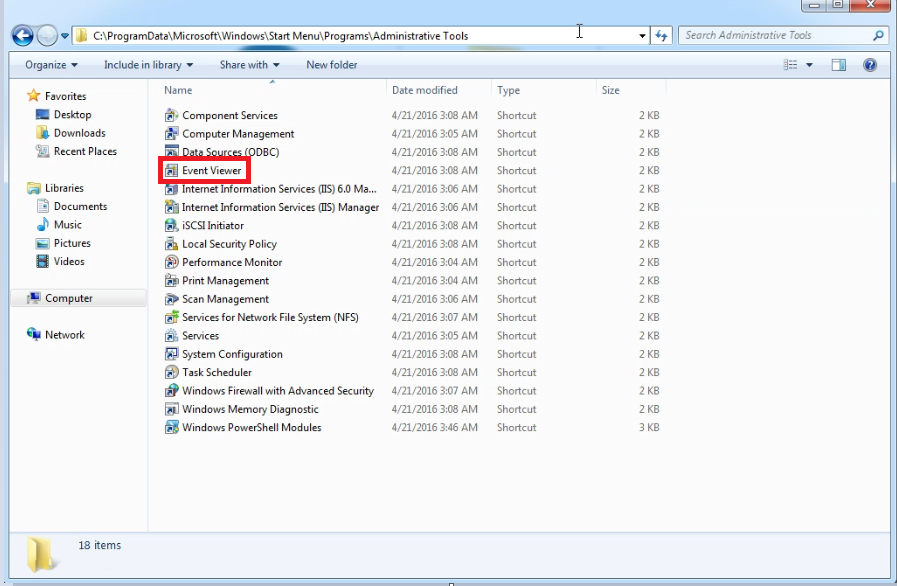The image size is (897, 586).
Task: Refresh the folder view
Action: (x=661, y=35)
